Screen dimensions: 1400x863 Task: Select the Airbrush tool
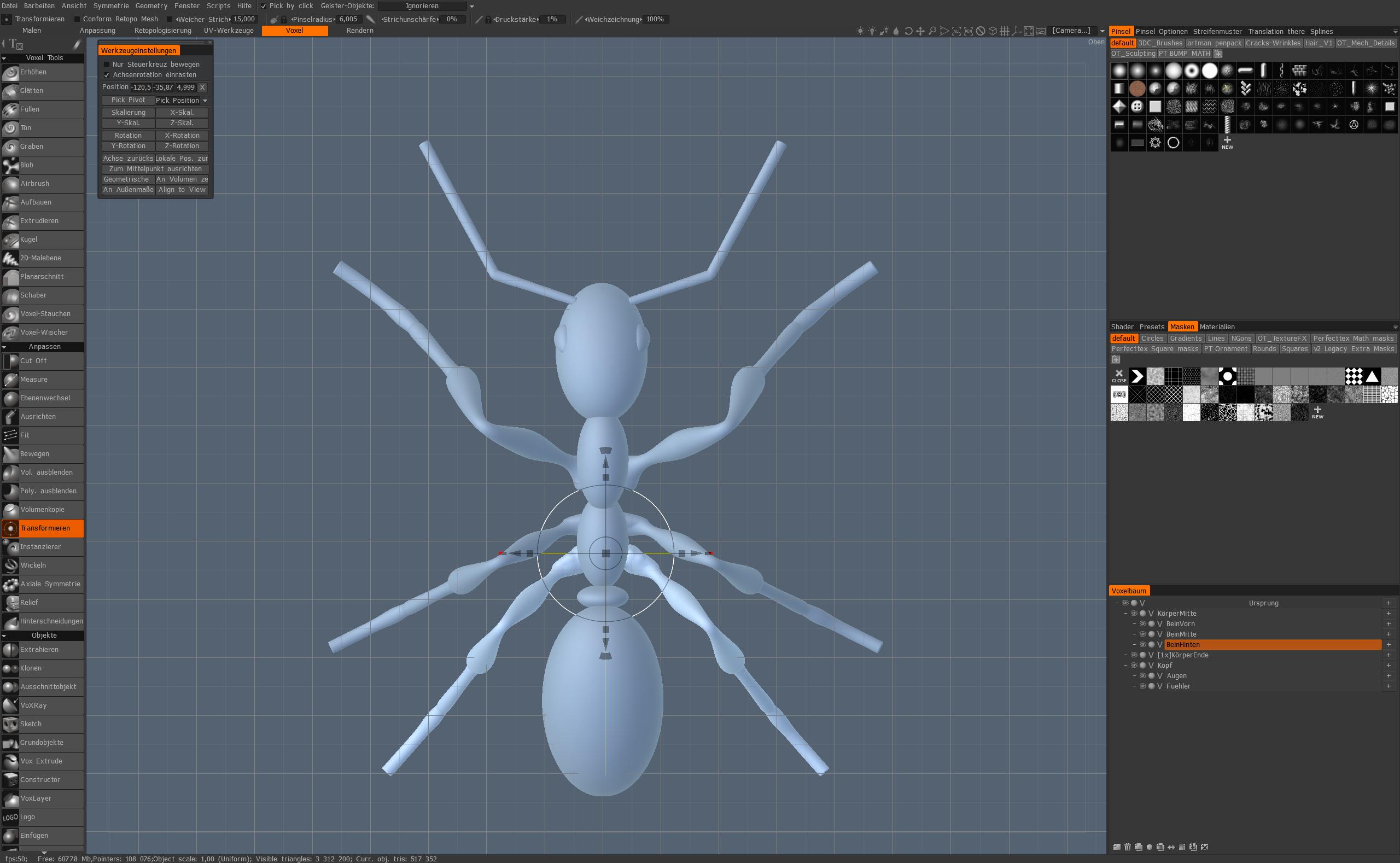click(x=42, y=184)
